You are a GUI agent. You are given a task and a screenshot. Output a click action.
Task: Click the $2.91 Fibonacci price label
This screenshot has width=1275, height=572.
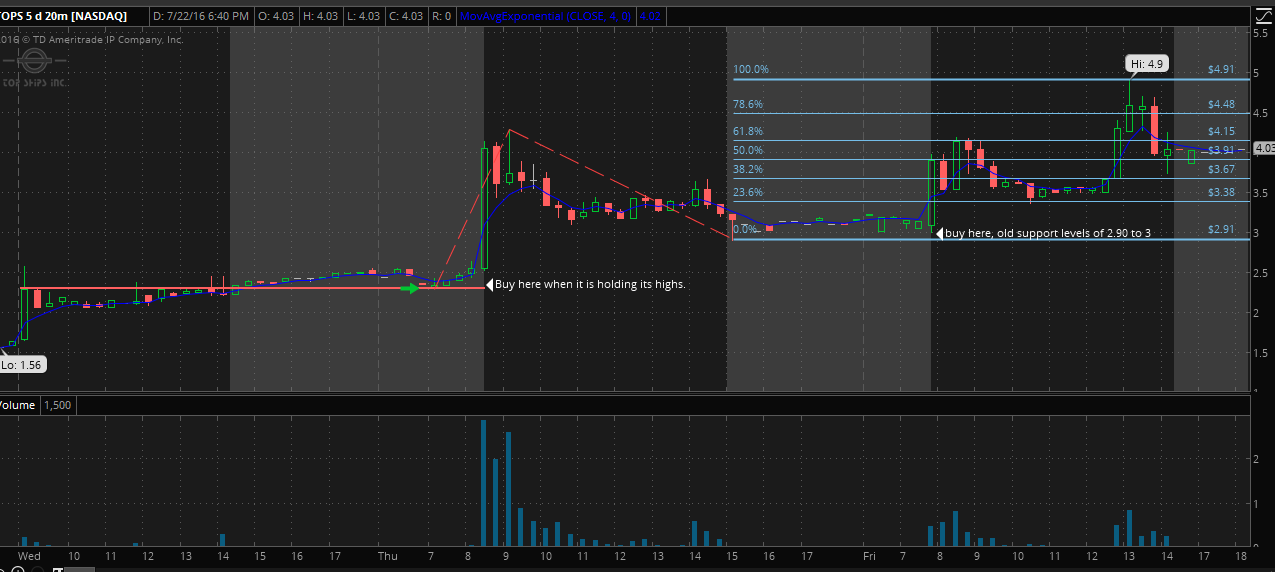click(1221, 230)
